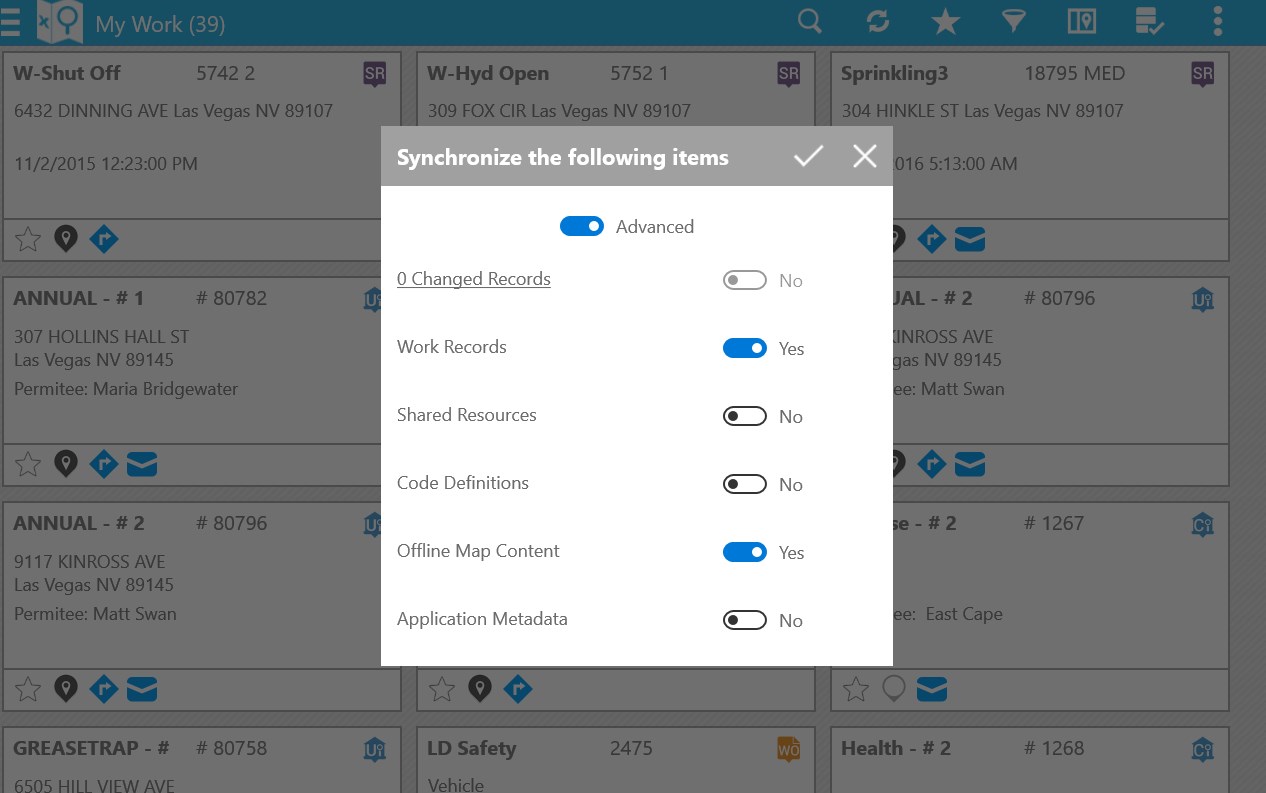
Task: Click the refresh sync icon in toolbar
Action: pyautogui.click(x=878, y=21)
